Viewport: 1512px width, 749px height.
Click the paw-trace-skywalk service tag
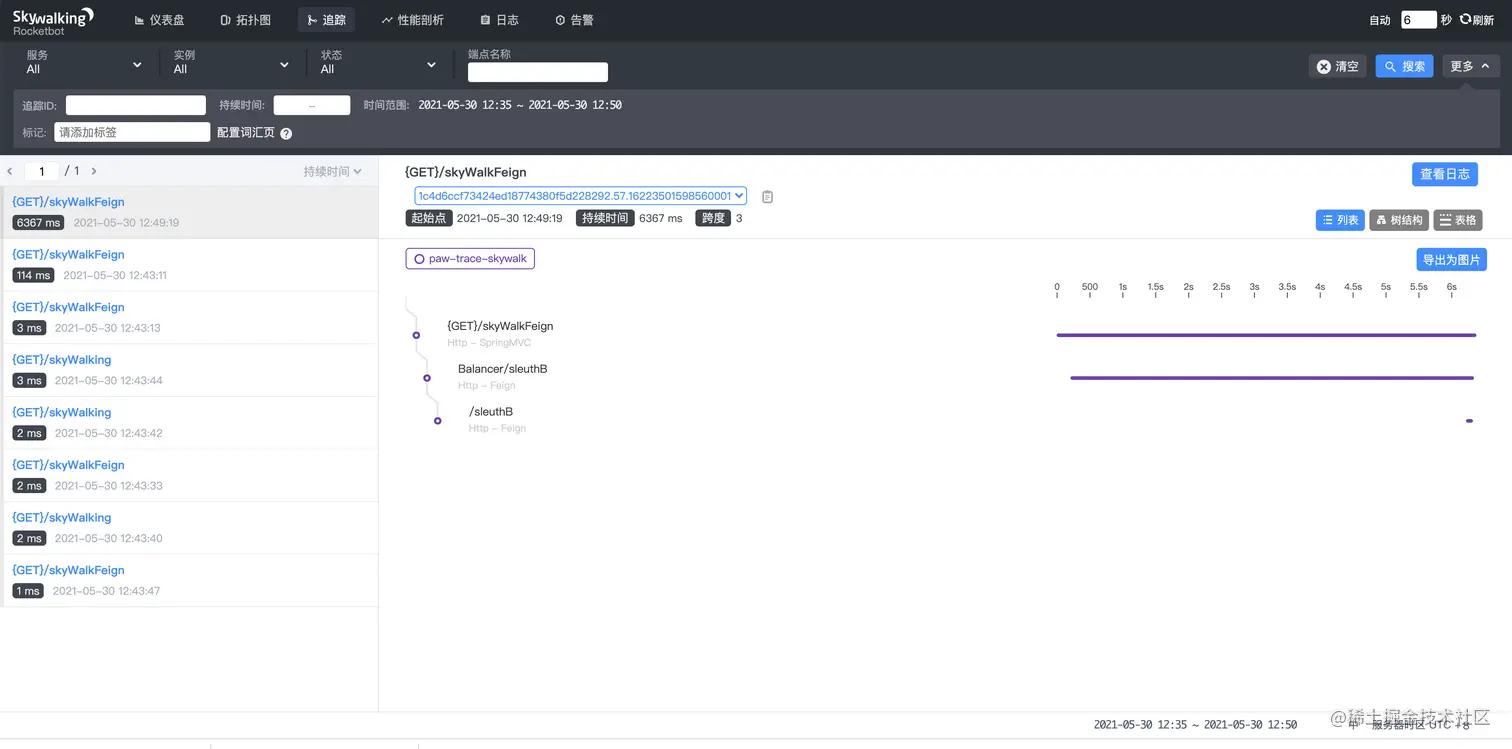[x=470, y=259]
